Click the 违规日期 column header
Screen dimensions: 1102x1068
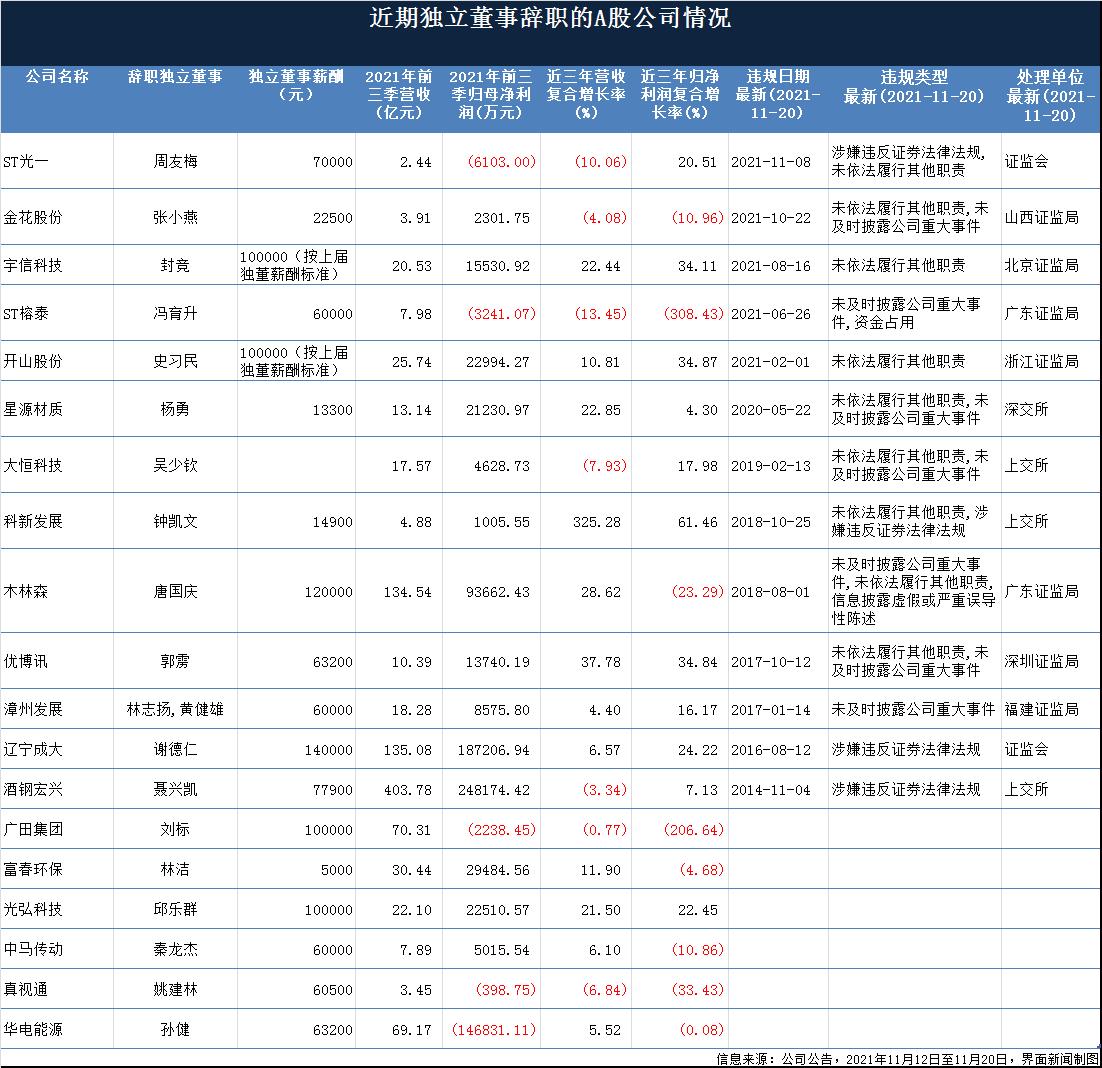coord(778,94)
